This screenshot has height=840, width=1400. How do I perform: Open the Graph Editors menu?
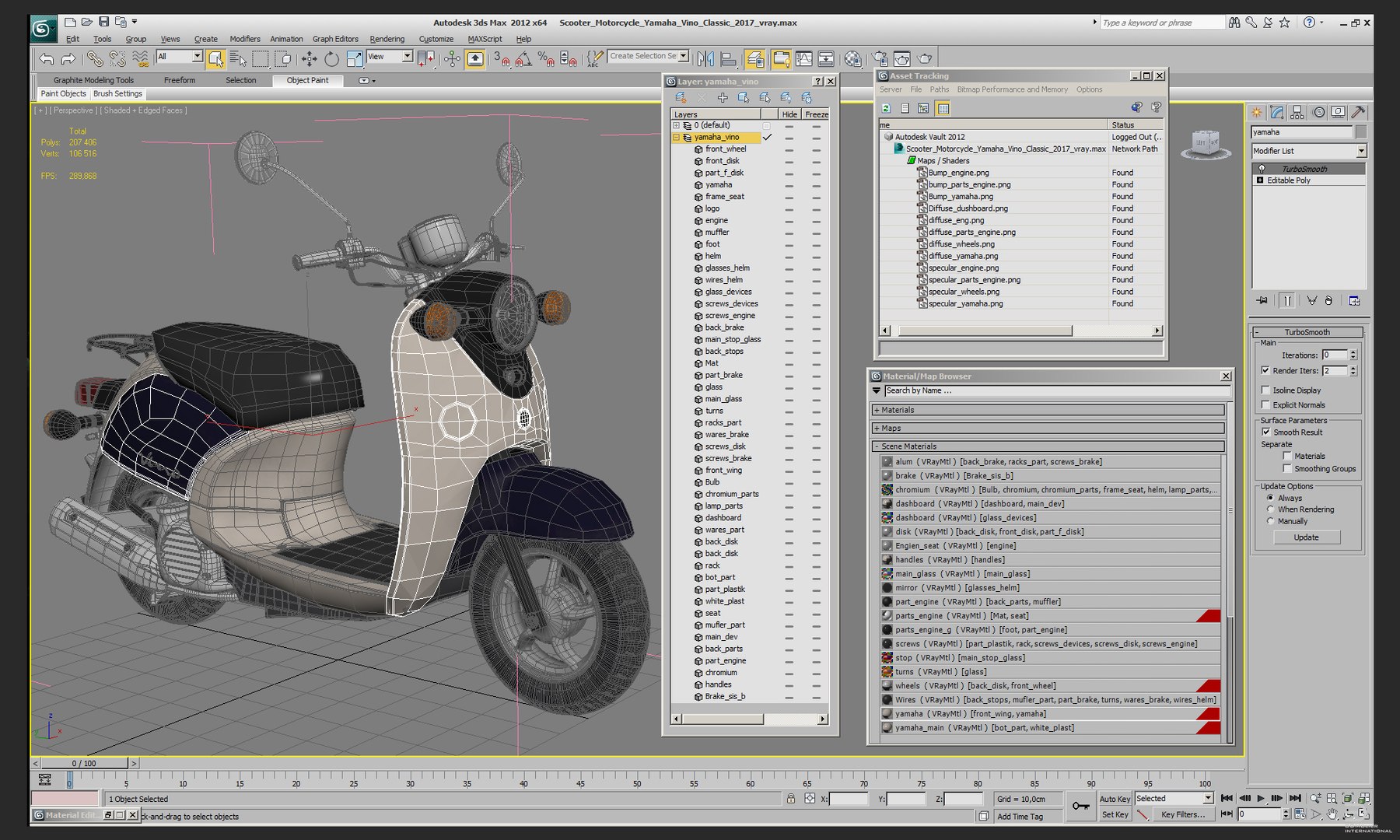335,39
